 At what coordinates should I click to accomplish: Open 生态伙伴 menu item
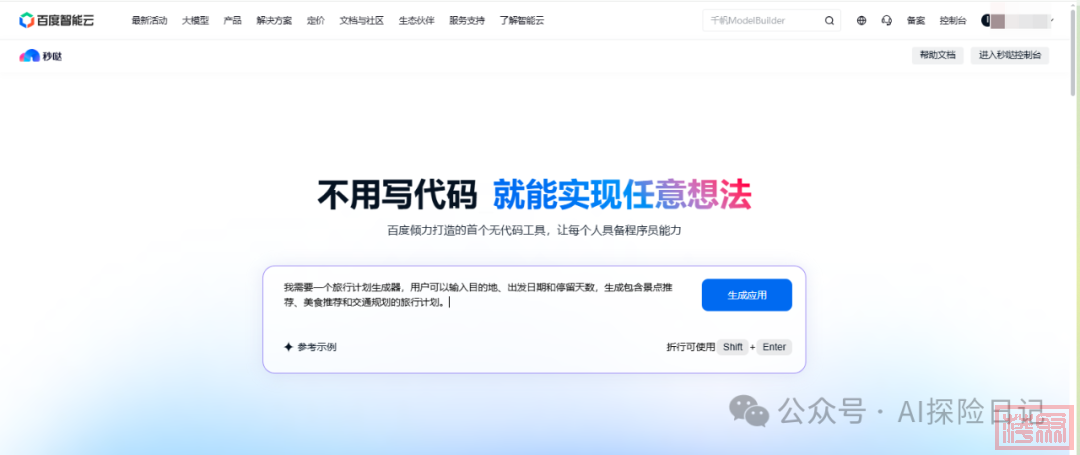click(417, 21)
